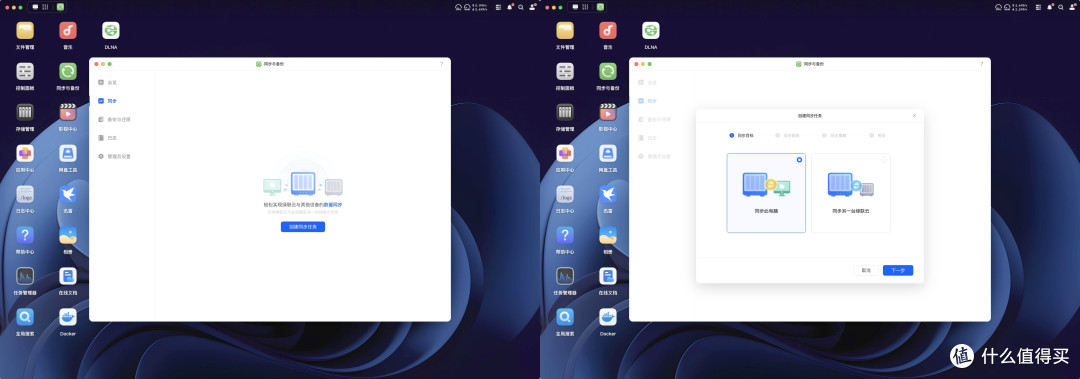
Task: Click notification bell in right screenshot top bar
Action: point(1050,7)
